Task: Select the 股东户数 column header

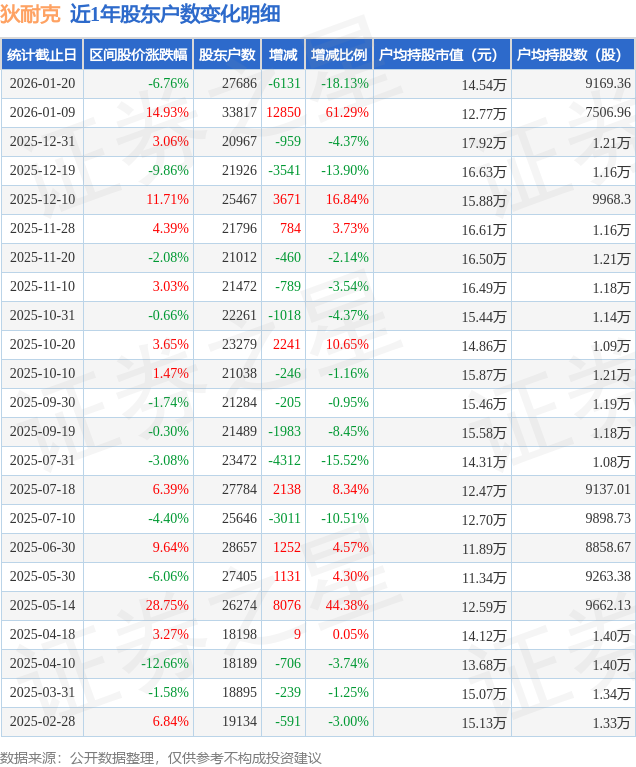Action: coord(226,55)
